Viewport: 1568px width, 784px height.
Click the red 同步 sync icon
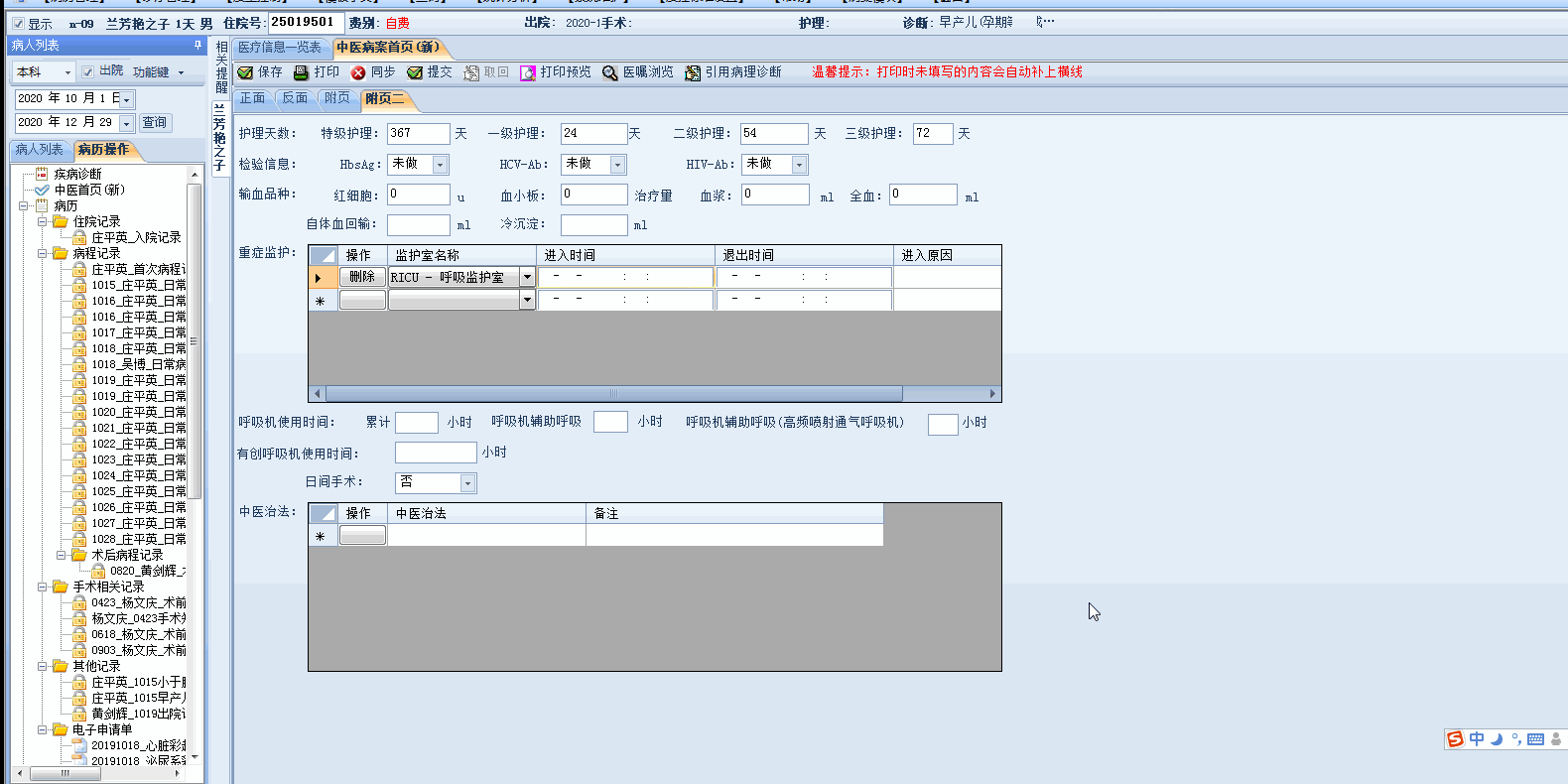358,72
